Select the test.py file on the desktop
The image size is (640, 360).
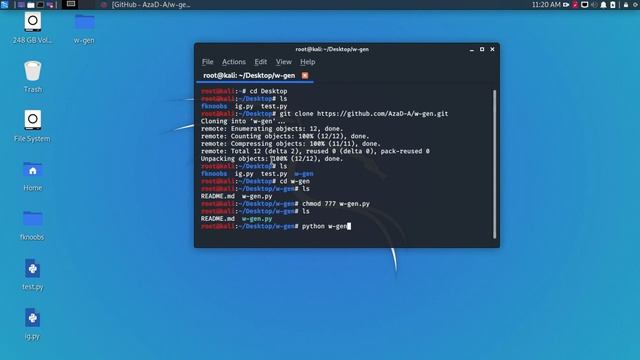33,274
